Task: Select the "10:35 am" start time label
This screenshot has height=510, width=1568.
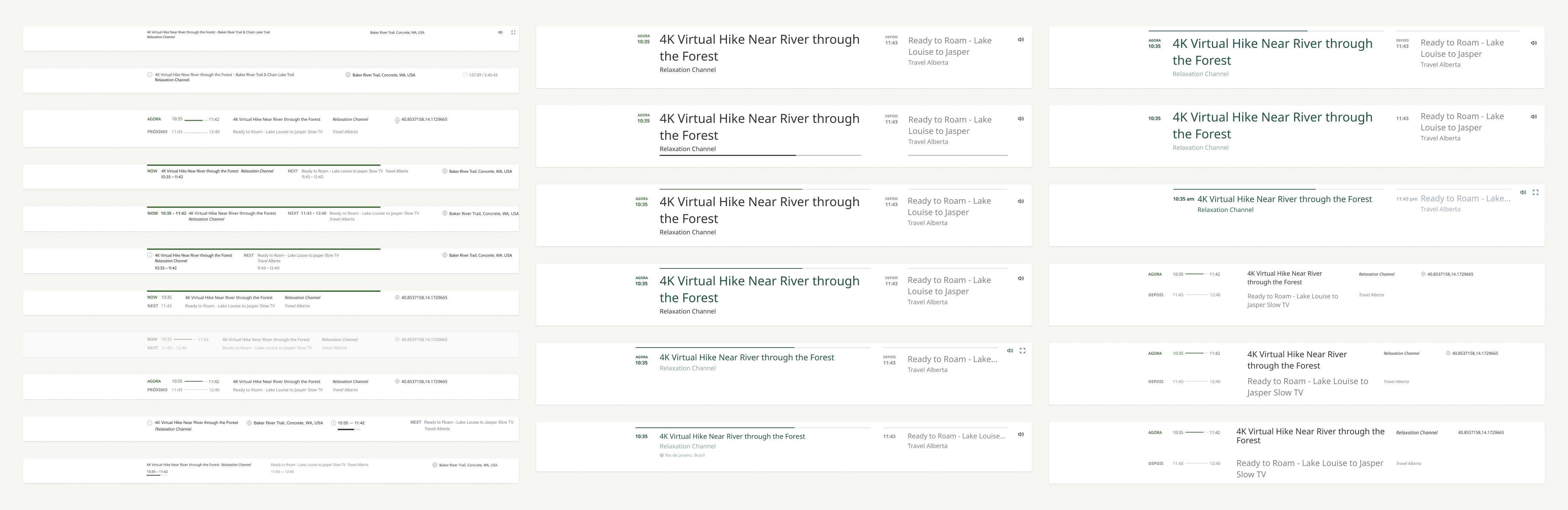Action: [x=1183, y=199]
